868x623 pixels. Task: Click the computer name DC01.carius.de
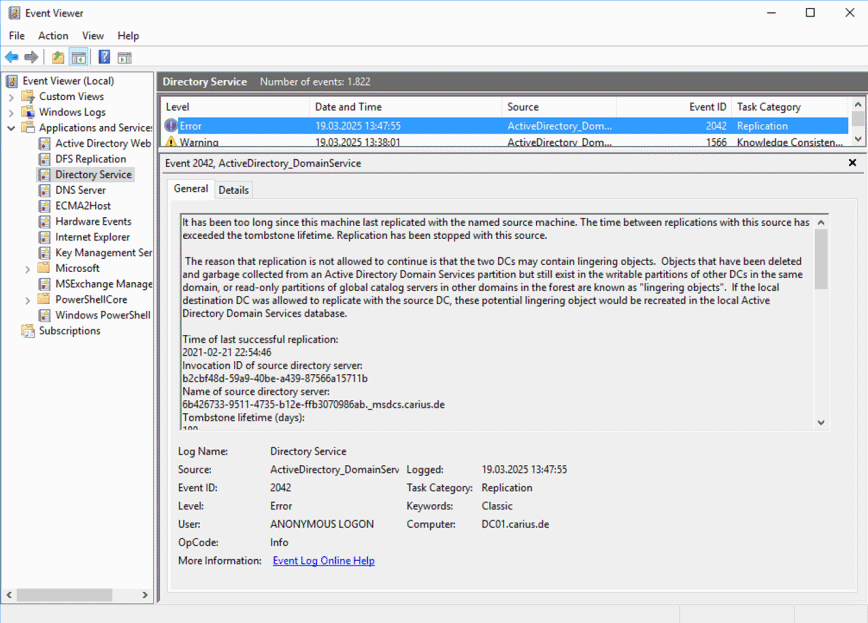(515, 524)
